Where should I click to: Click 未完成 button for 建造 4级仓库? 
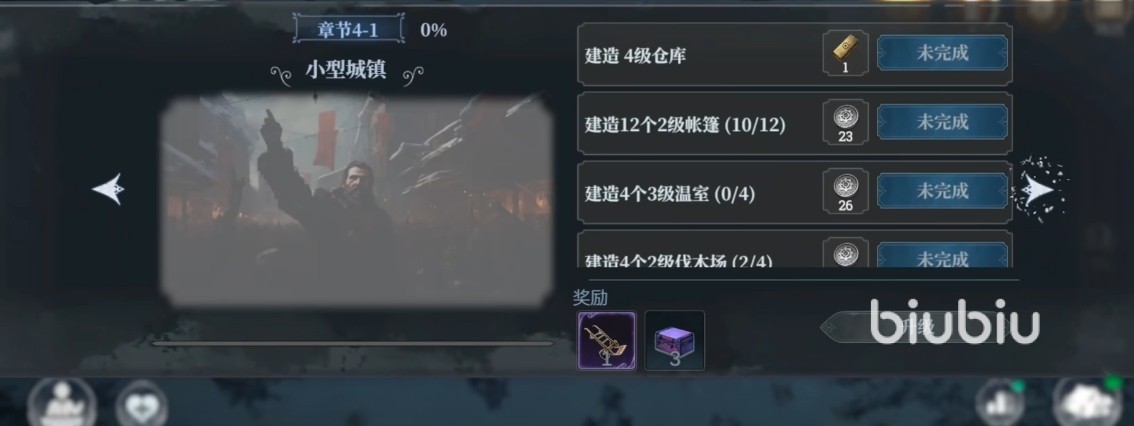pyautogui.click(x=942, y=53)
